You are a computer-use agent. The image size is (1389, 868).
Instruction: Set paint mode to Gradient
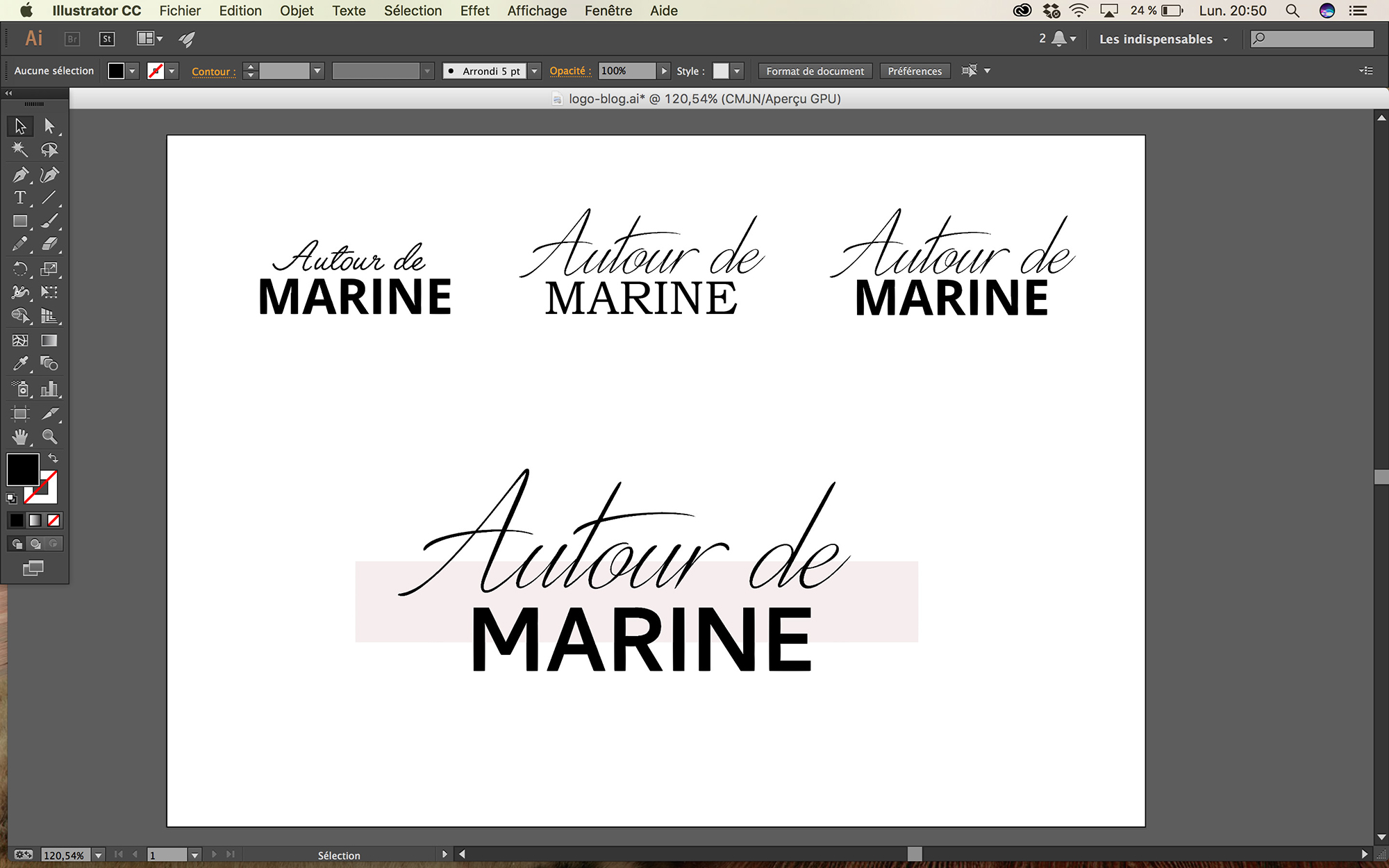coord(35,520)
